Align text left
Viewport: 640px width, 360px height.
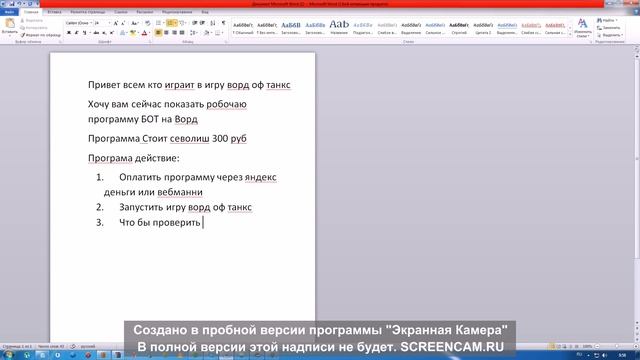(x=158, y=33)
